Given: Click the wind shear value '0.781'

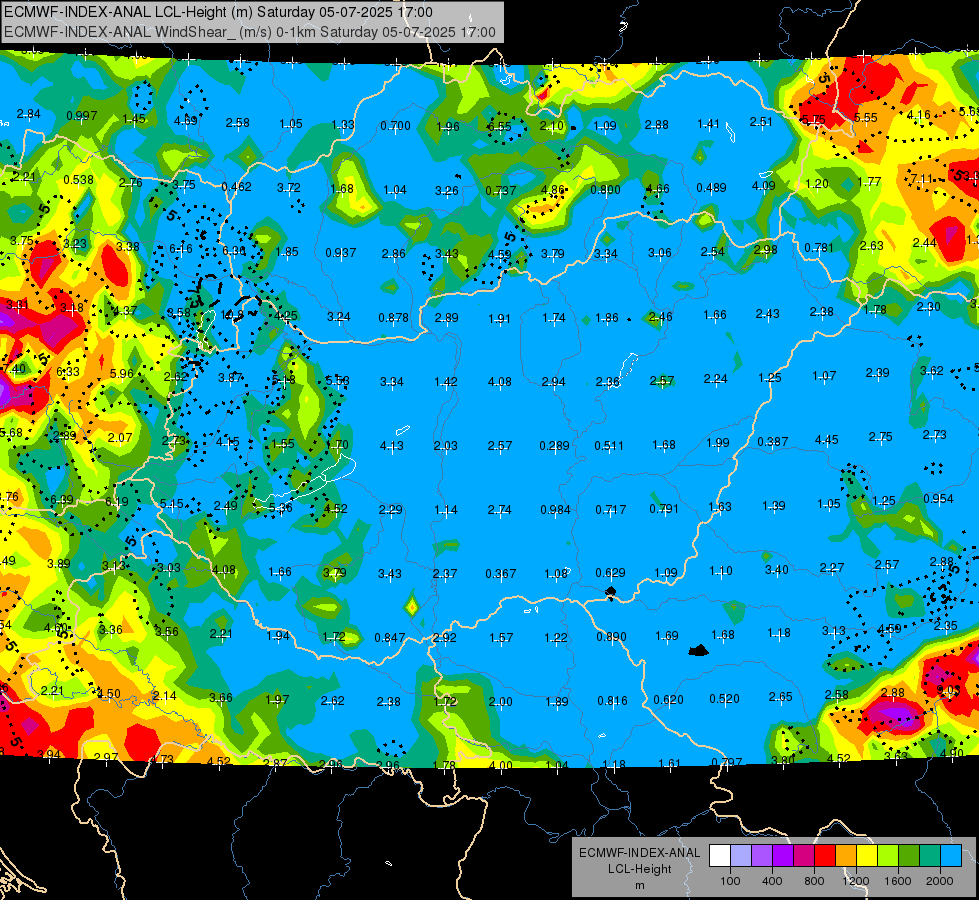Looking at the screenshot, I should click(x=819, y=247).
